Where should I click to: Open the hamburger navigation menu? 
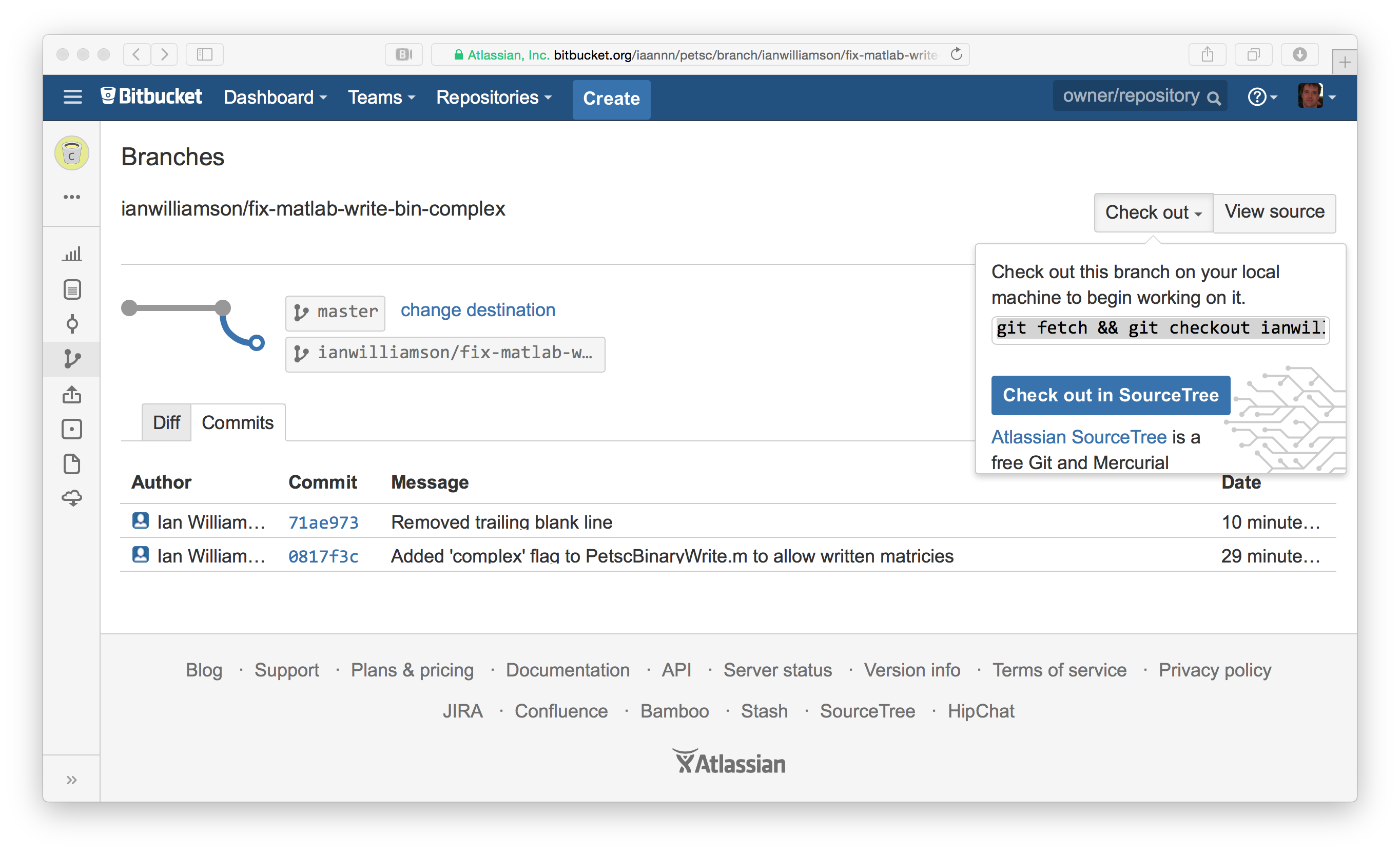click(x=72, y=97)
